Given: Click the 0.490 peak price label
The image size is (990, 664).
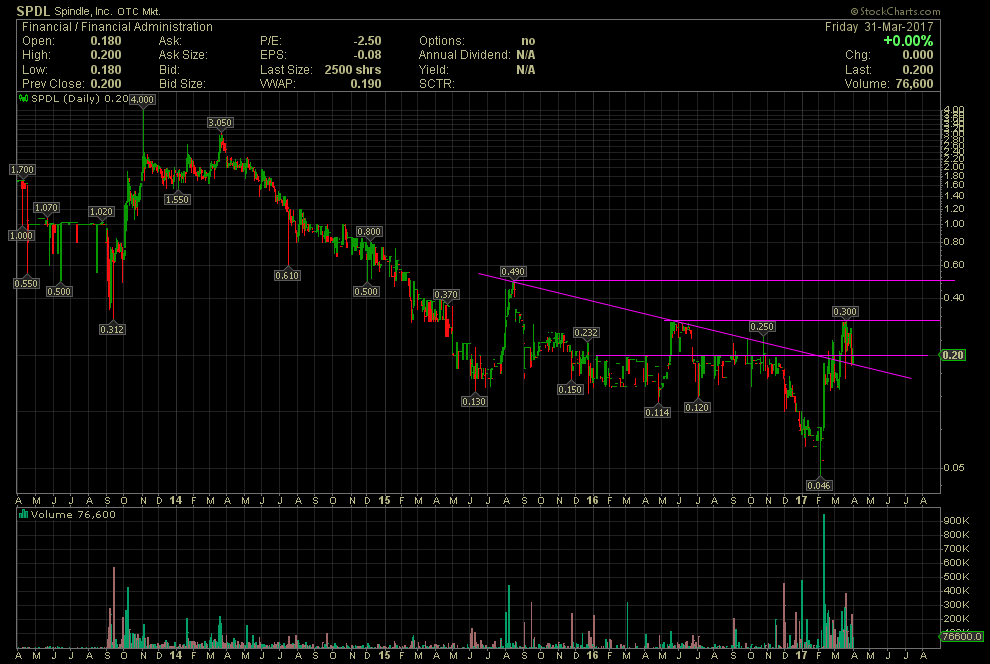Looking at the screenshot, I should 513,272.
